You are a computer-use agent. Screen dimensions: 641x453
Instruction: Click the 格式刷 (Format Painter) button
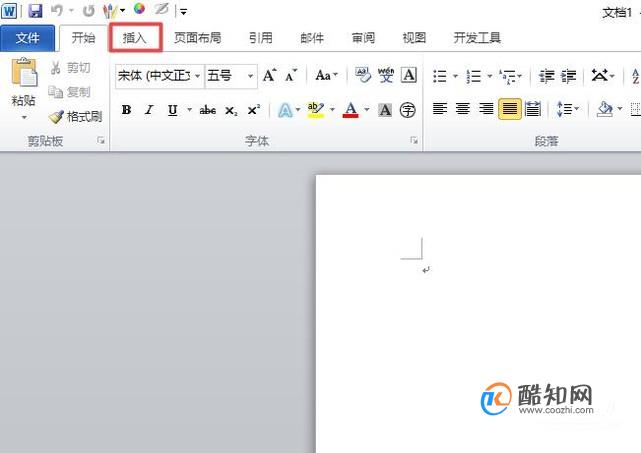[75, 117]
